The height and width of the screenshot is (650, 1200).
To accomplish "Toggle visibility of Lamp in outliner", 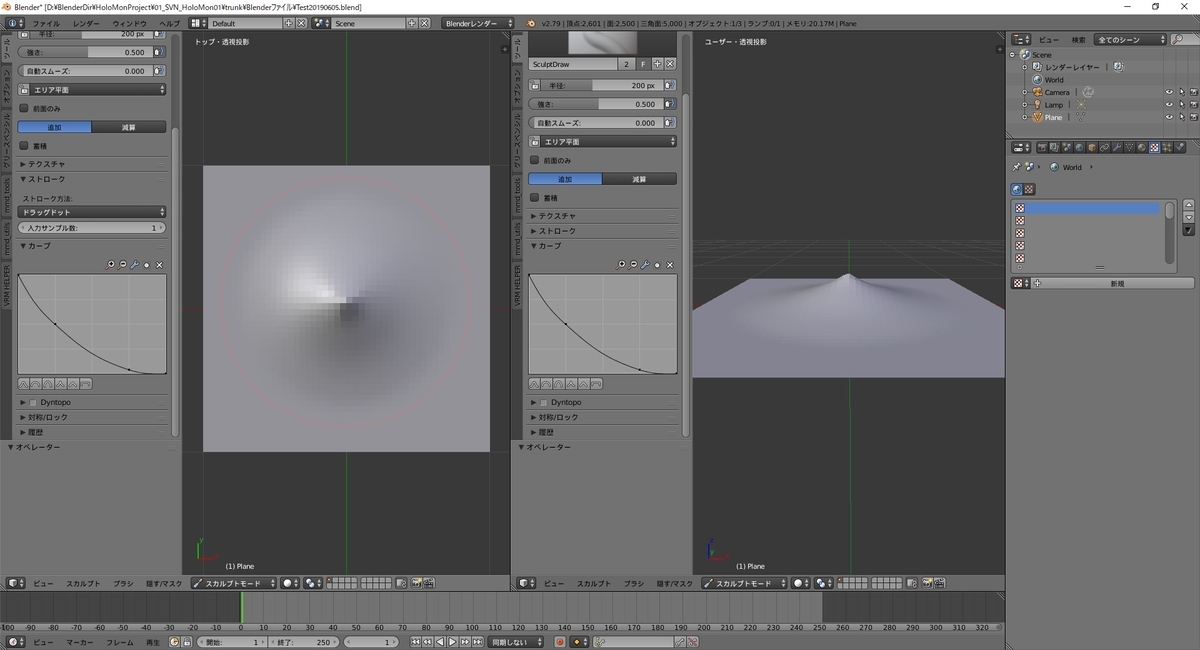I will click(1168, 104).
